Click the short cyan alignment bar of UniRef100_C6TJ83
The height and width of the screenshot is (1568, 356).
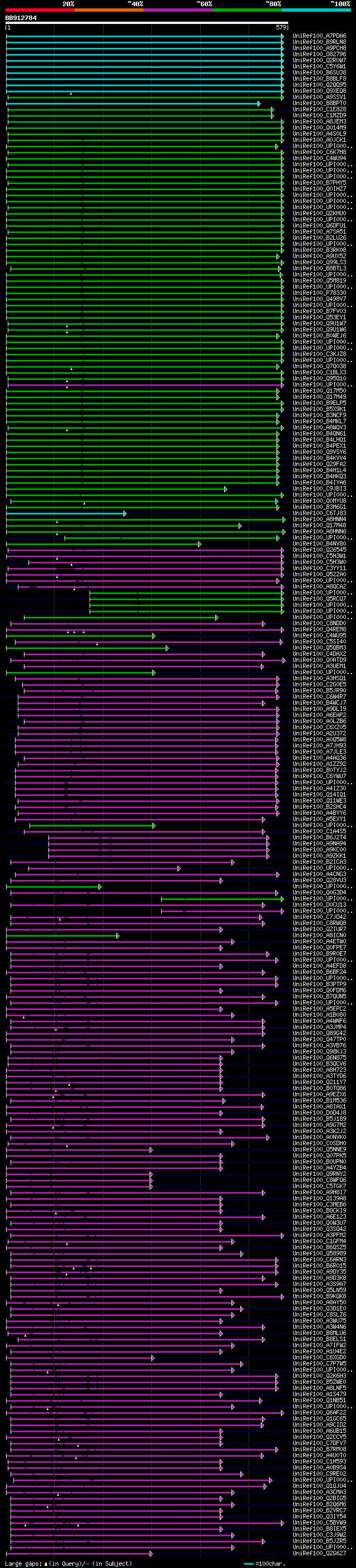click(66, 514)
